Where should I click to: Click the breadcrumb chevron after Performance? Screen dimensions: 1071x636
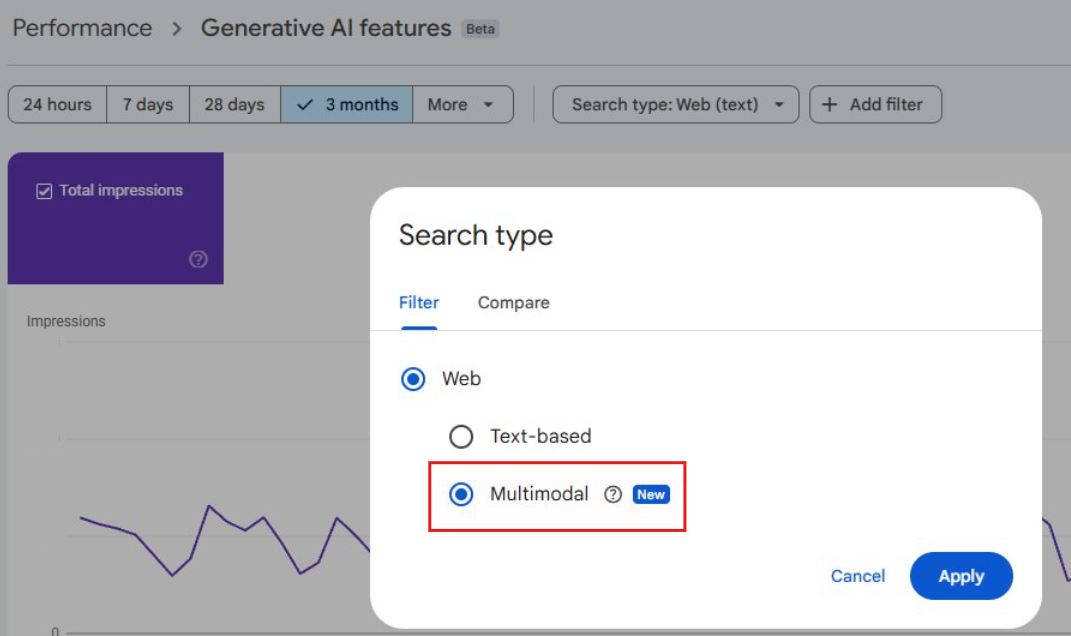click(x=176, y=29)
